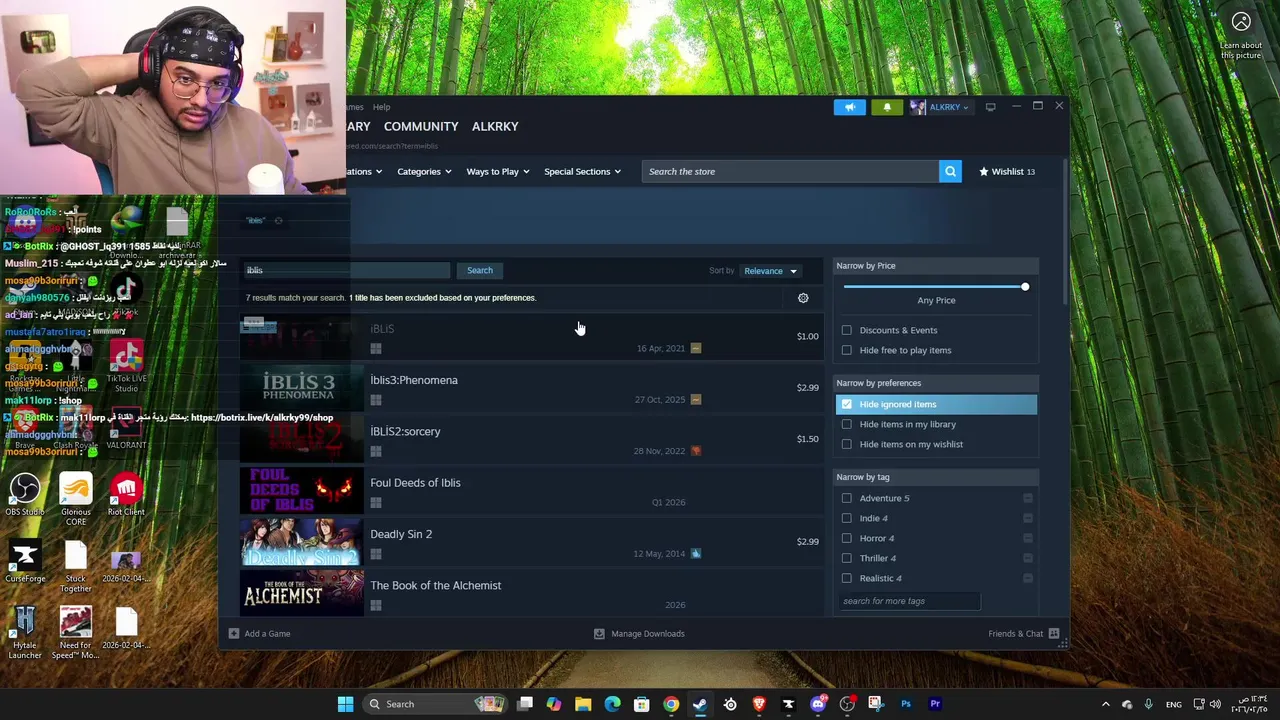
Task: Click the iblis search term input
Action: tap(347, 270)
